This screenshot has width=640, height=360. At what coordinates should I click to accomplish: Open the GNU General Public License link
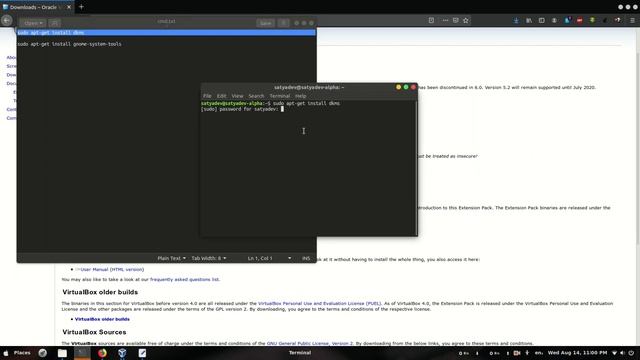(x=310, y=343)
